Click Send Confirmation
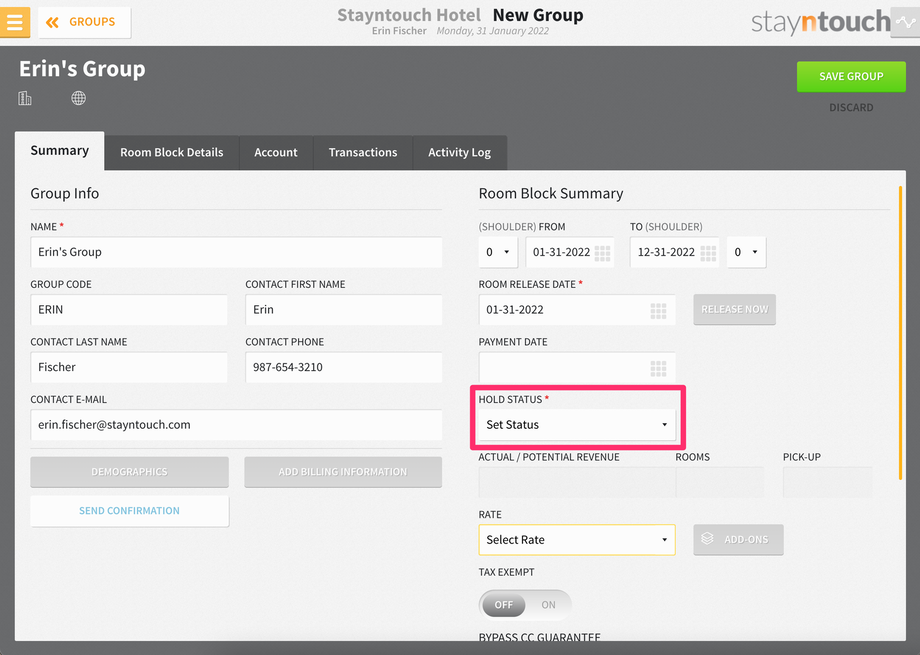The width and height of the screenshot is (920, 655). point(129,511)
